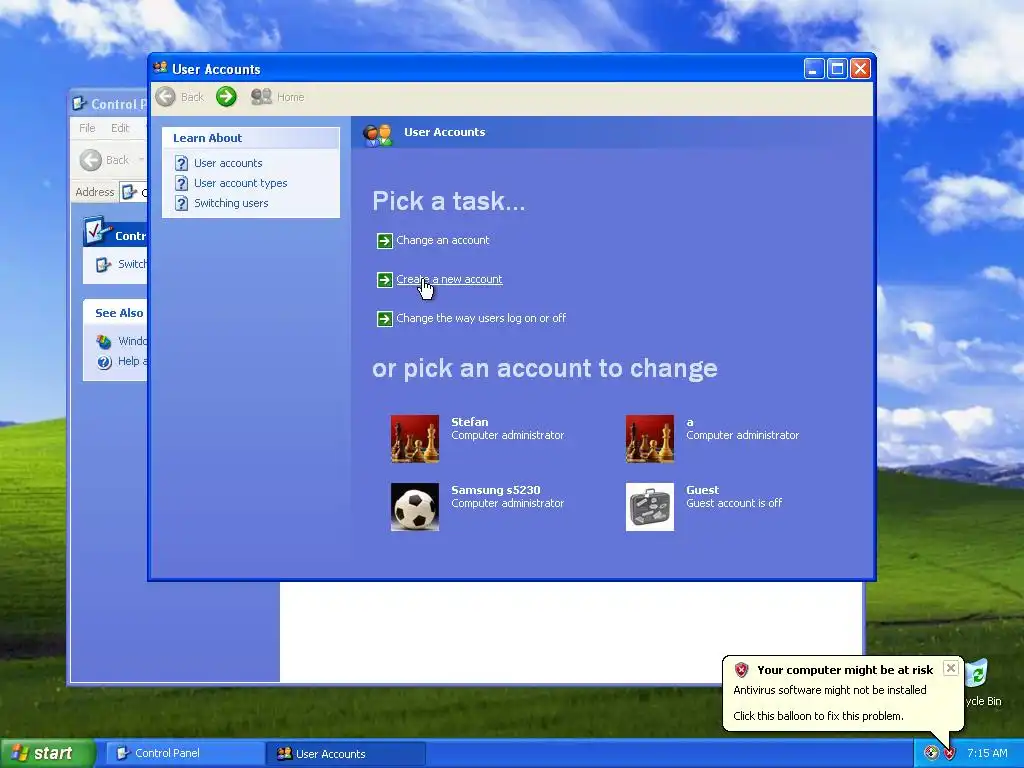The image size is (1024, 768).
Task: Close the security warning balloon
Action: pos(951,668)
